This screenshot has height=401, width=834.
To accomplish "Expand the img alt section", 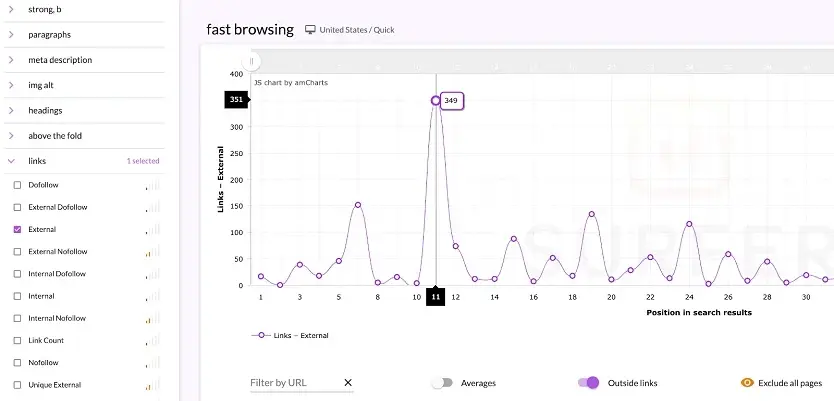I will tap(84, 85).
